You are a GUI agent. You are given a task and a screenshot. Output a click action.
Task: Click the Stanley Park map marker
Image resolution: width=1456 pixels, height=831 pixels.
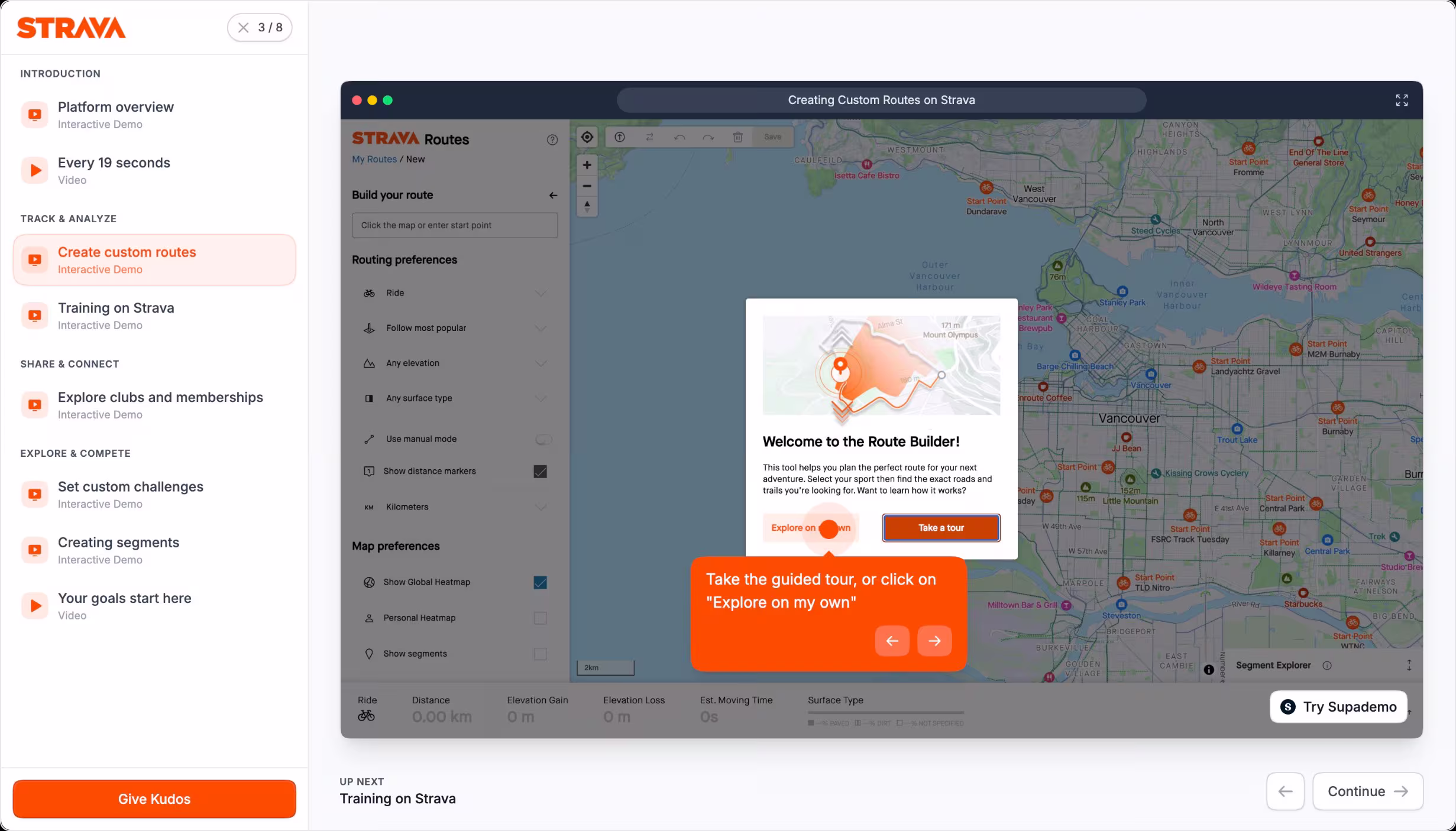[x=1122, y=291]
